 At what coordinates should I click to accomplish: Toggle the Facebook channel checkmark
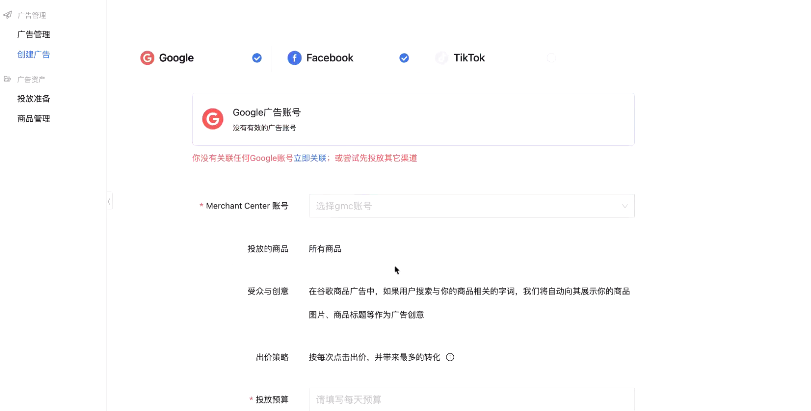pos(404,58)
